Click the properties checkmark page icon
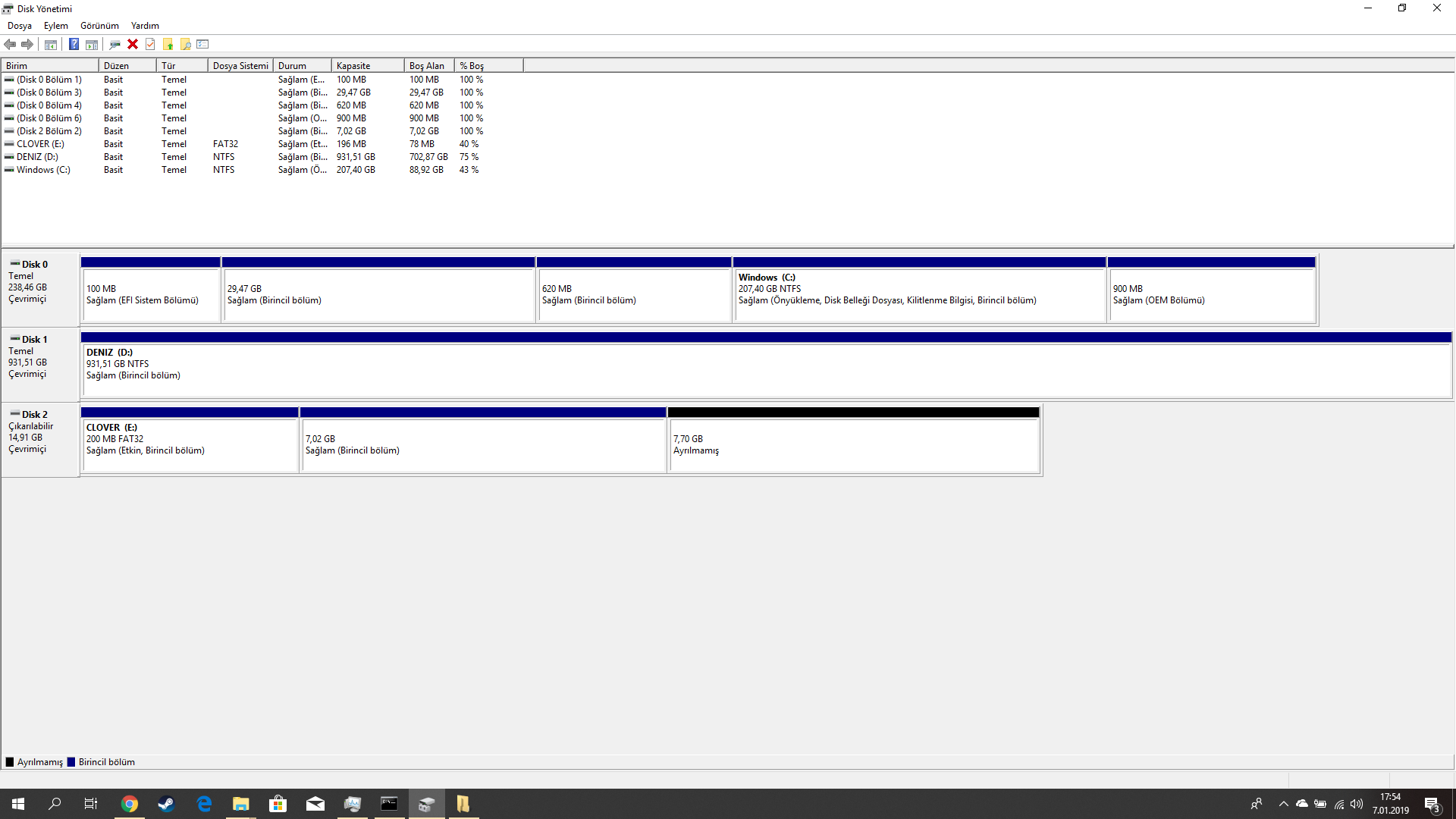Viewport: 1456px width, 819px height. [x=150, y=44]
